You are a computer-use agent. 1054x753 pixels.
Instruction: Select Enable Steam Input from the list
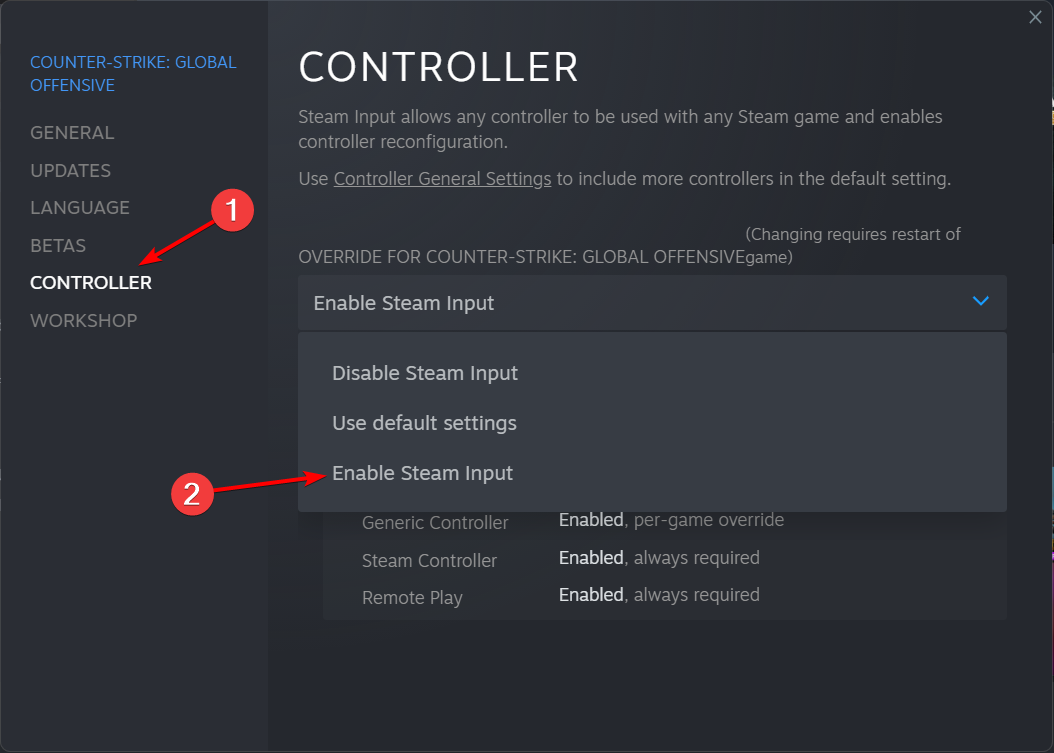click(x=422, y=473)
